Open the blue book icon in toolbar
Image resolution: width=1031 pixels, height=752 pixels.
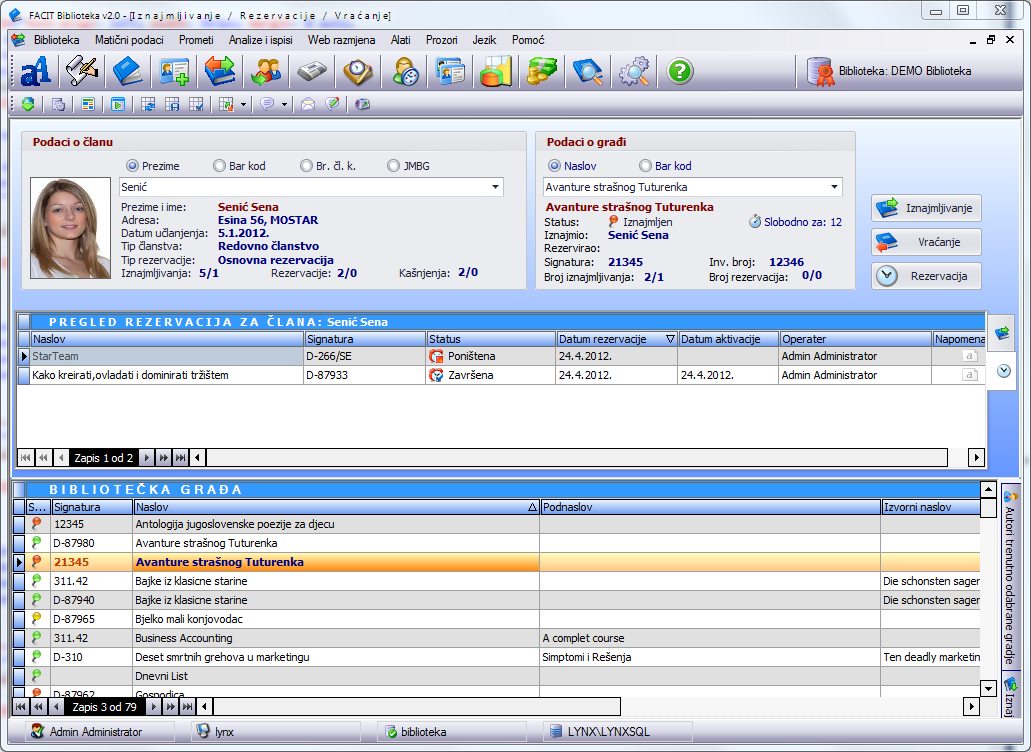coord(128,72)
